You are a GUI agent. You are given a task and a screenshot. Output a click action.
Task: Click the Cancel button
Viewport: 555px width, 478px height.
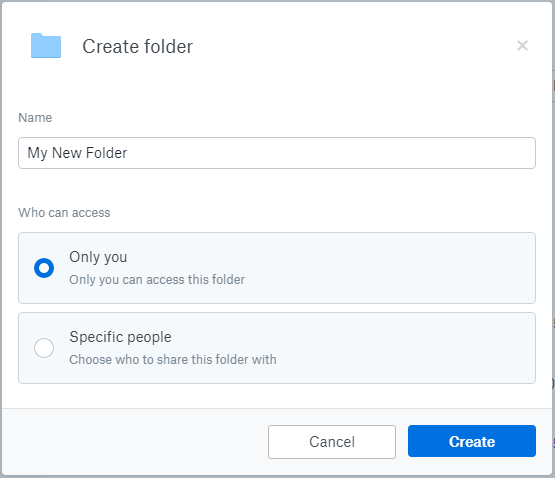pos(332,442)
